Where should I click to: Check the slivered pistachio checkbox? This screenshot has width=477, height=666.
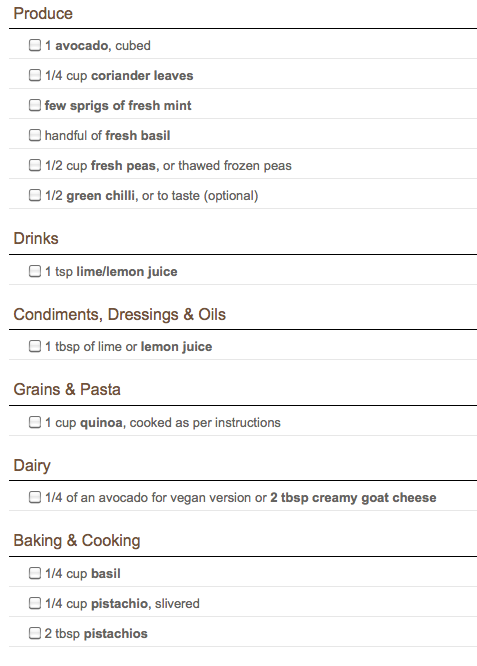pyautogui.click(x=35, y=603)
